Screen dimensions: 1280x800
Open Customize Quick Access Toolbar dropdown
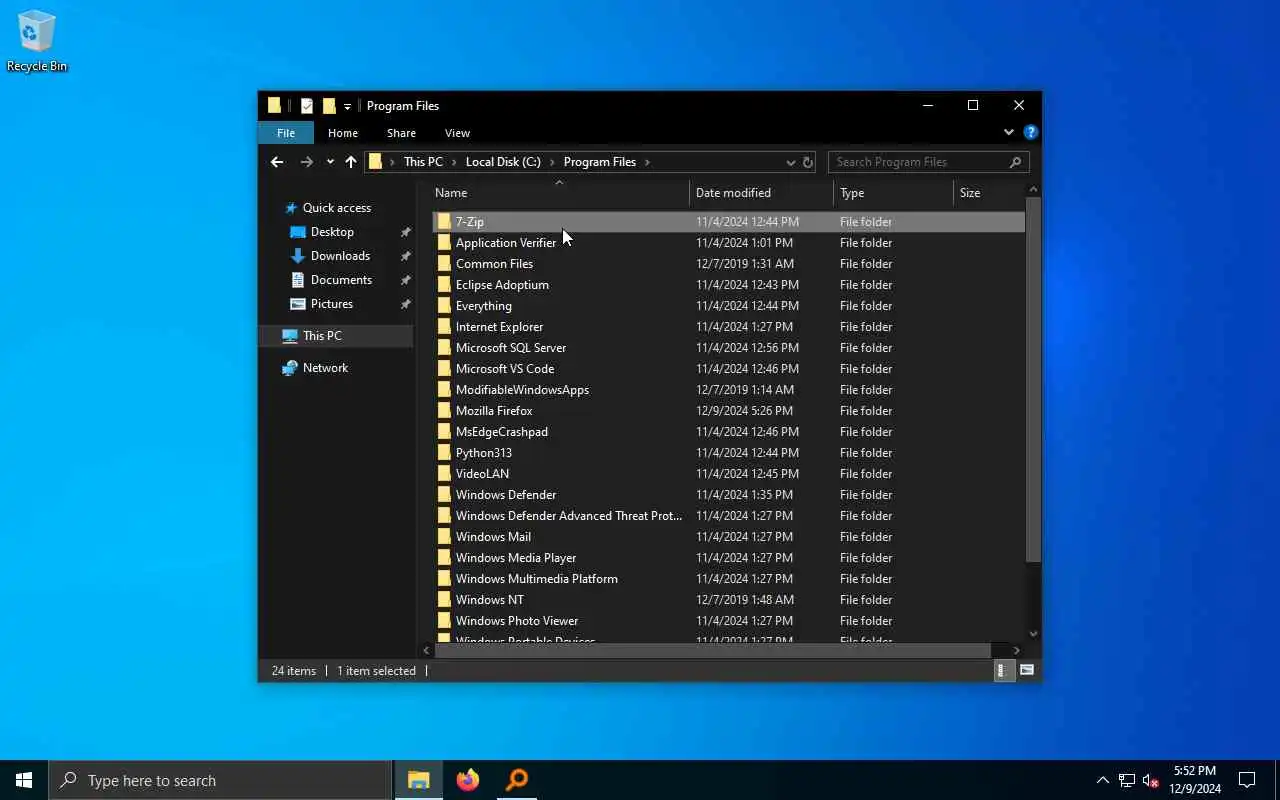(347, 106)
